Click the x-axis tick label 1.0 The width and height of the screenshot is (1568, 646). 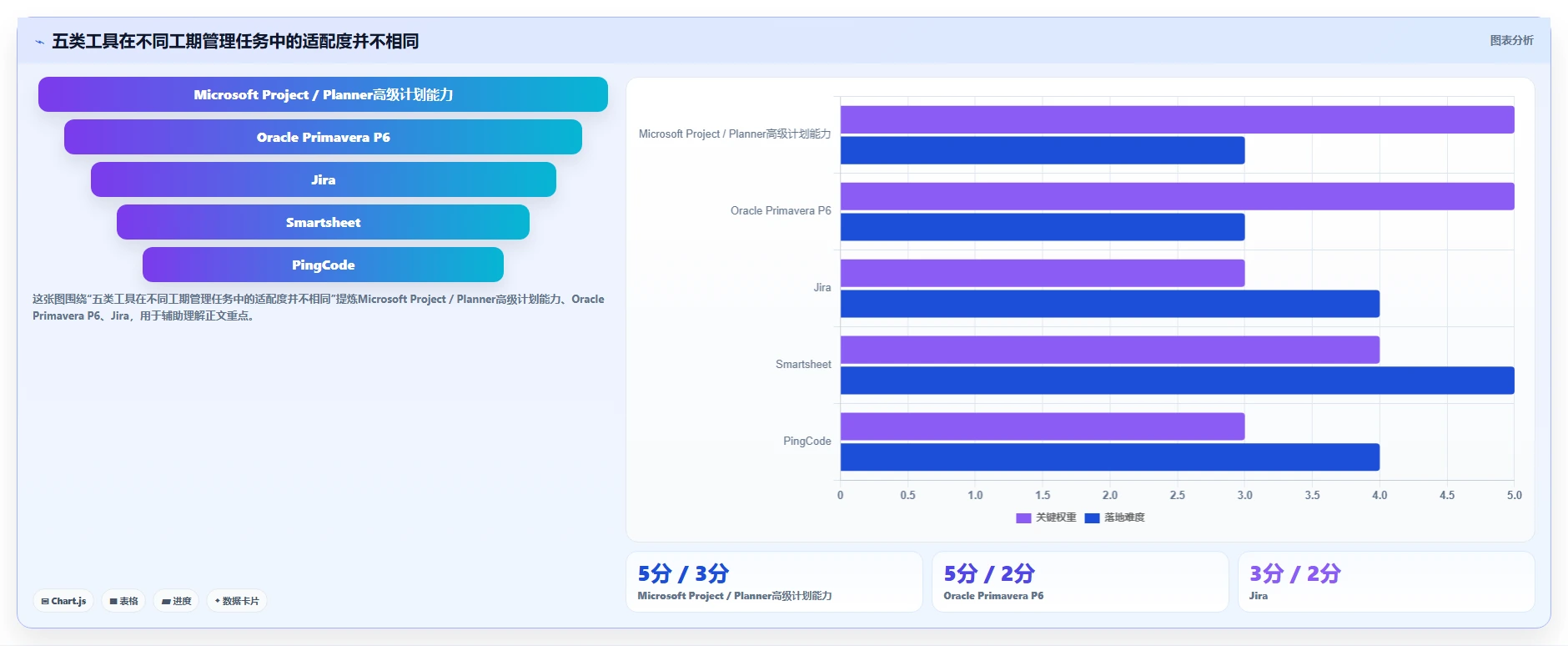point(975,495)
